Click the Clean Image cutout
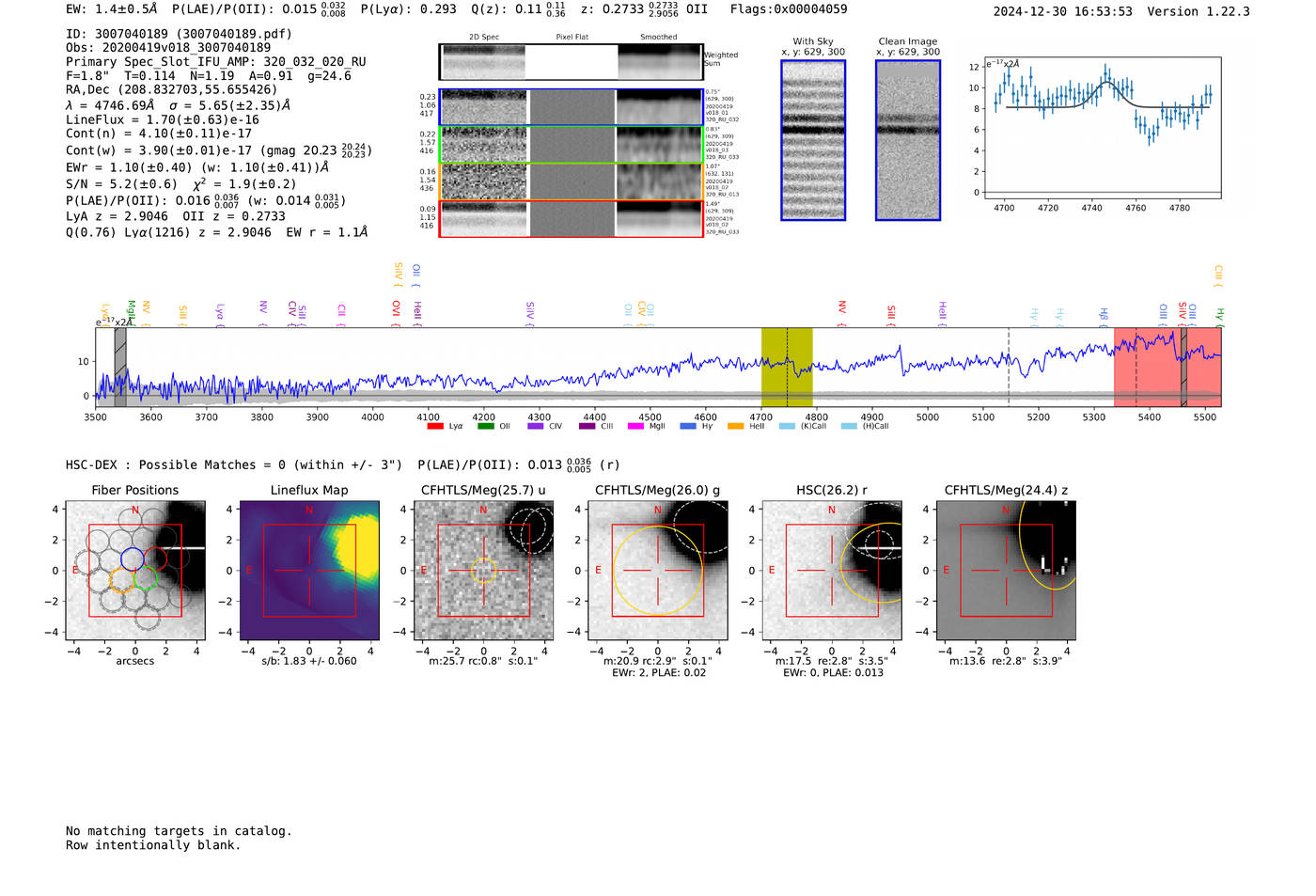The image size is (1316, 896). click(908, 140)
